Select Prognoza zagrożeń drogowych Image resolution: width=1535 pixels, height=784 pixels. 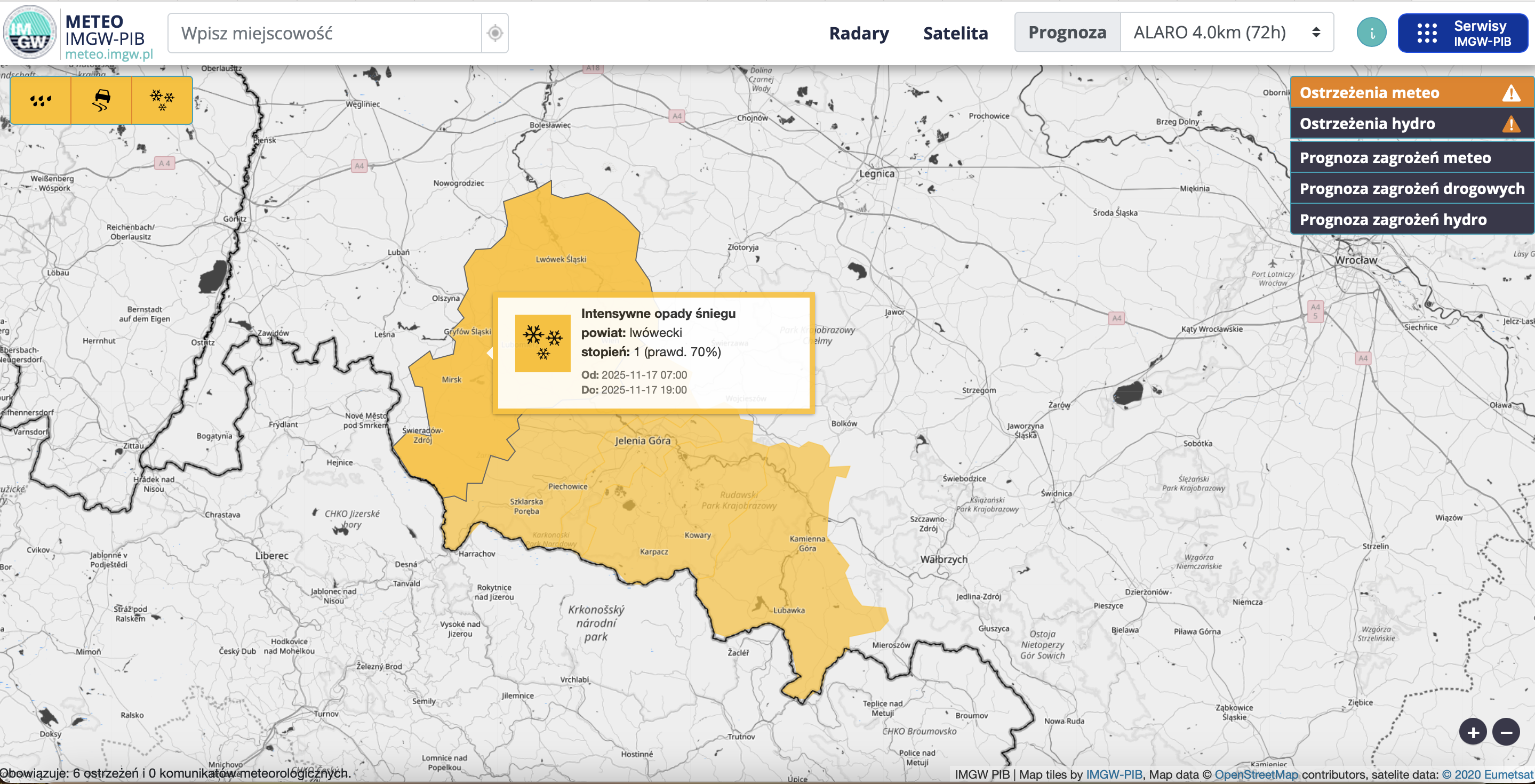click(x=1410, y=189)
